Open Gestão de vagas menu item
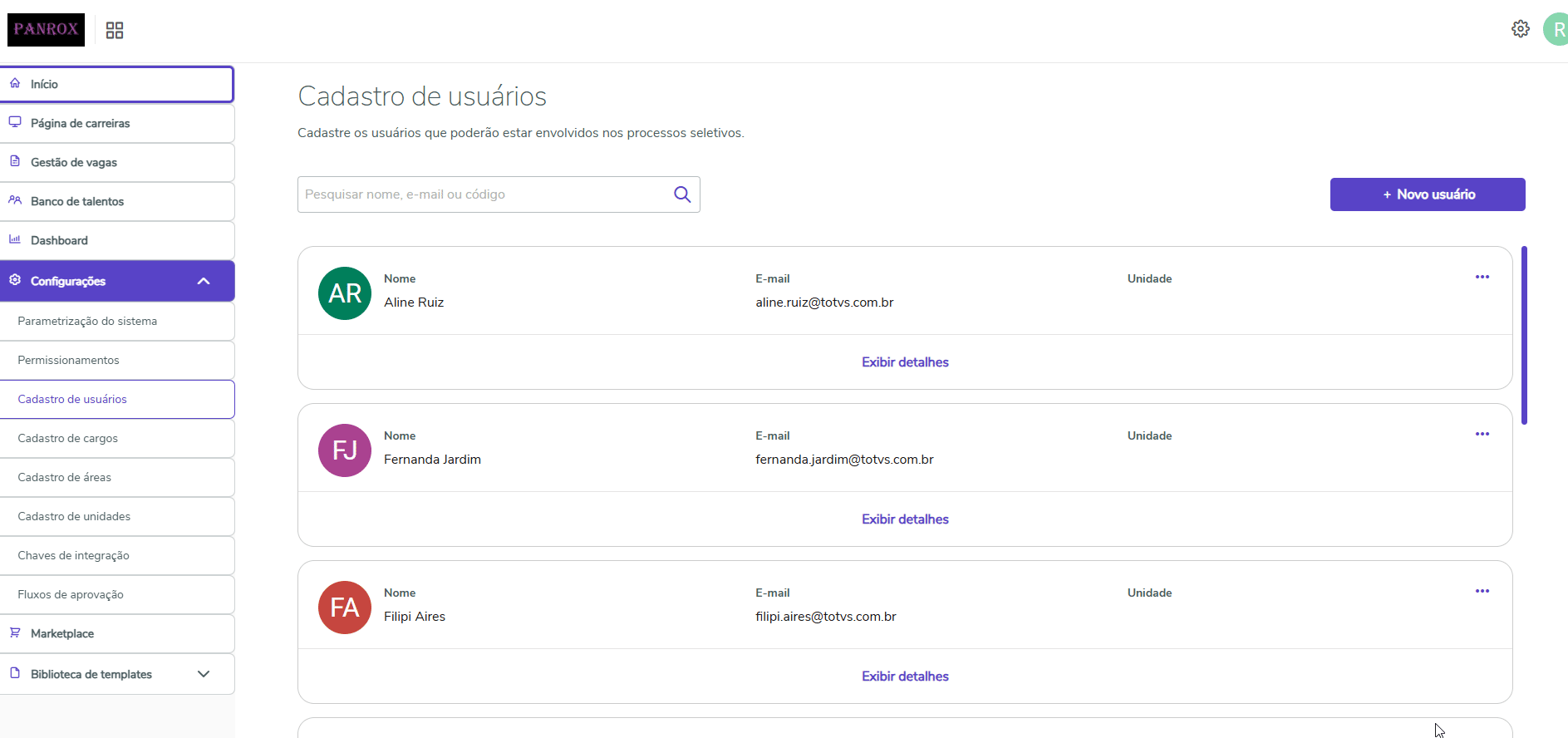Screen dimensions: 1568x738 click(x=117, y=162)
